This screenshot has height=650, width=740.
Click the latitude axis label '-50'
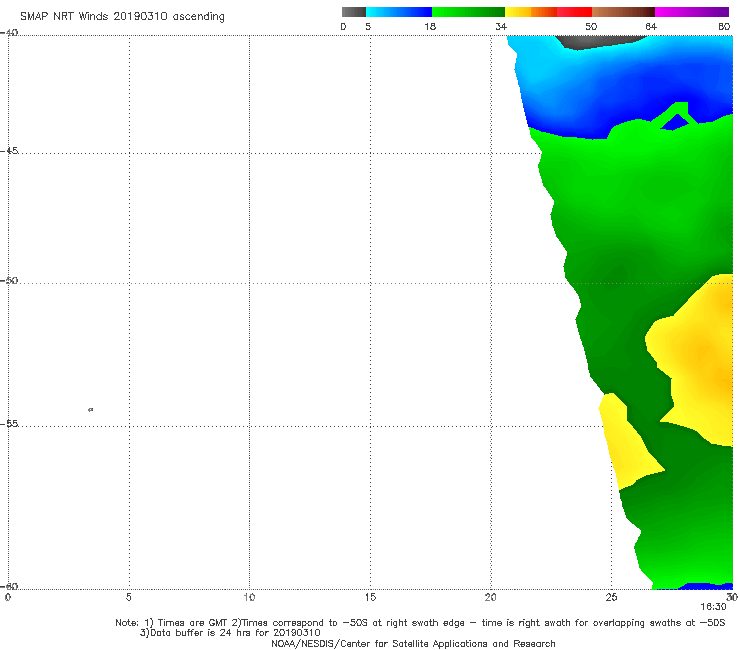tap(9, 280)
